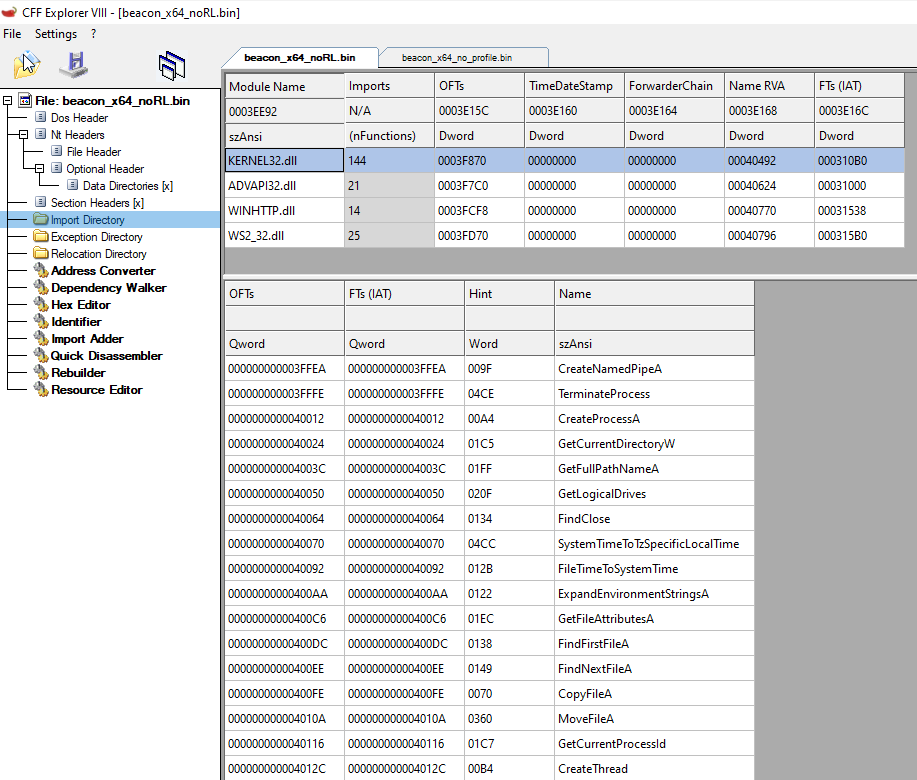Image resolution: width=917 pixels, height=780 pixels.
Task: Open the Rebuilder tool
Action: [x=78, y=372]
